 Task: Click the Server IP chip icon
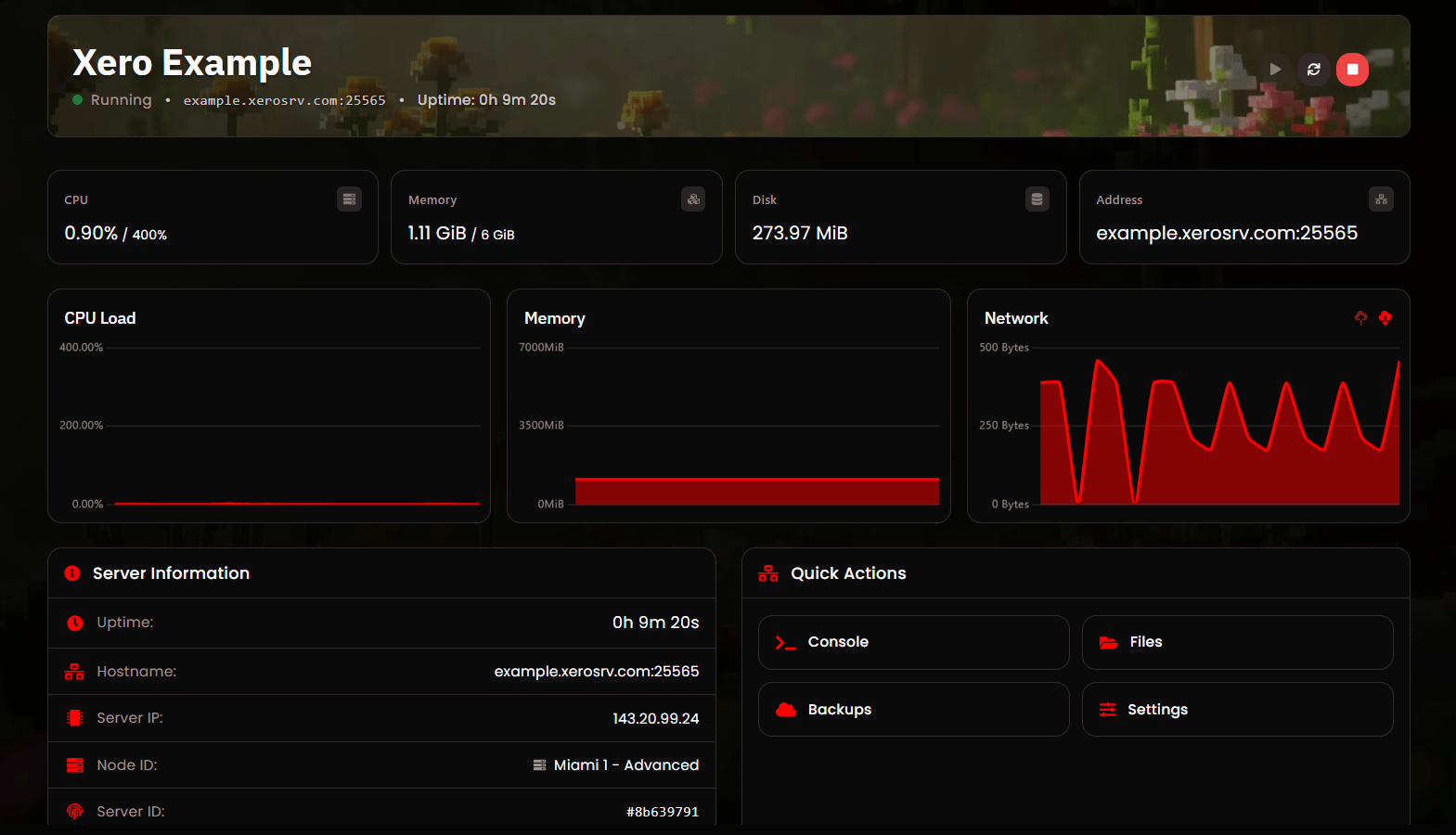tap(75, 718)
